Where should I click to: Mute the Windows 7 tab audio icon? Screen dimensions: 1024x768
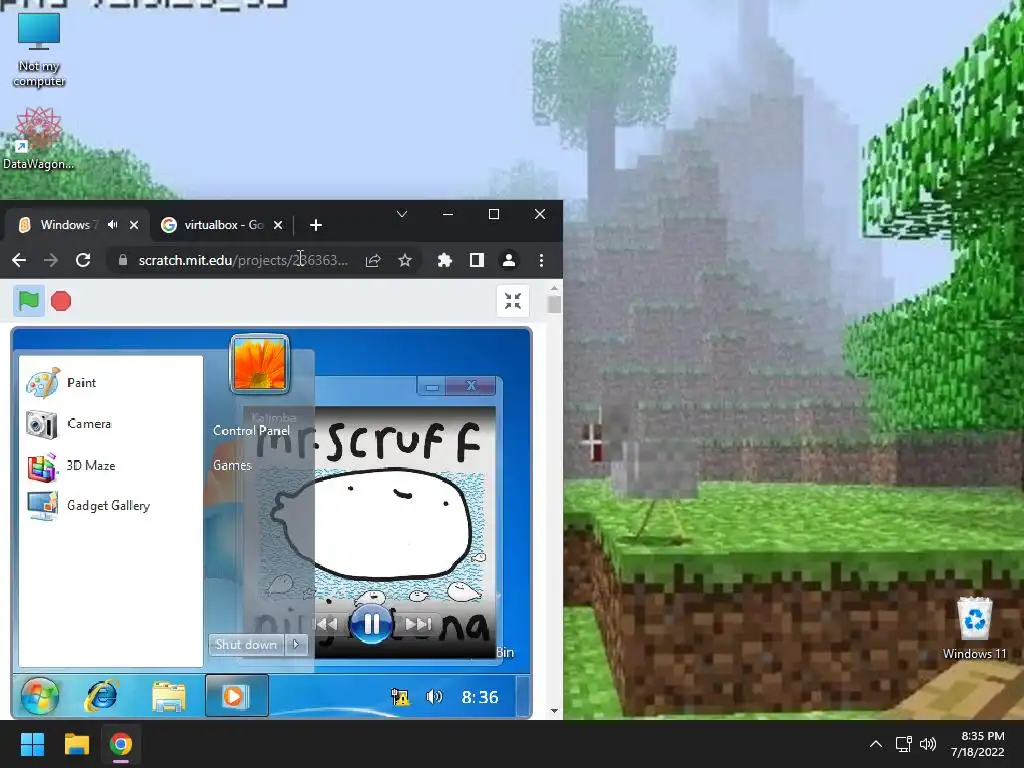[113, 225]
